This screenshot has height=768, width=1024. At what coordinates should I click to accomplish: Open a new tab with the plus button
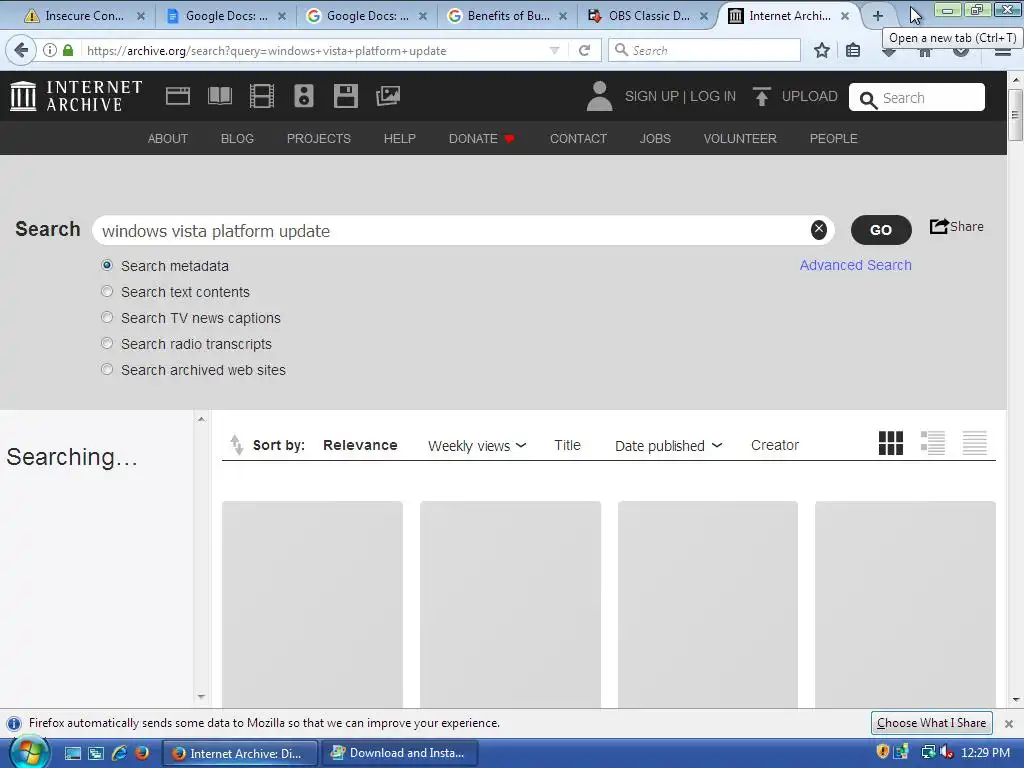point(878,16)
